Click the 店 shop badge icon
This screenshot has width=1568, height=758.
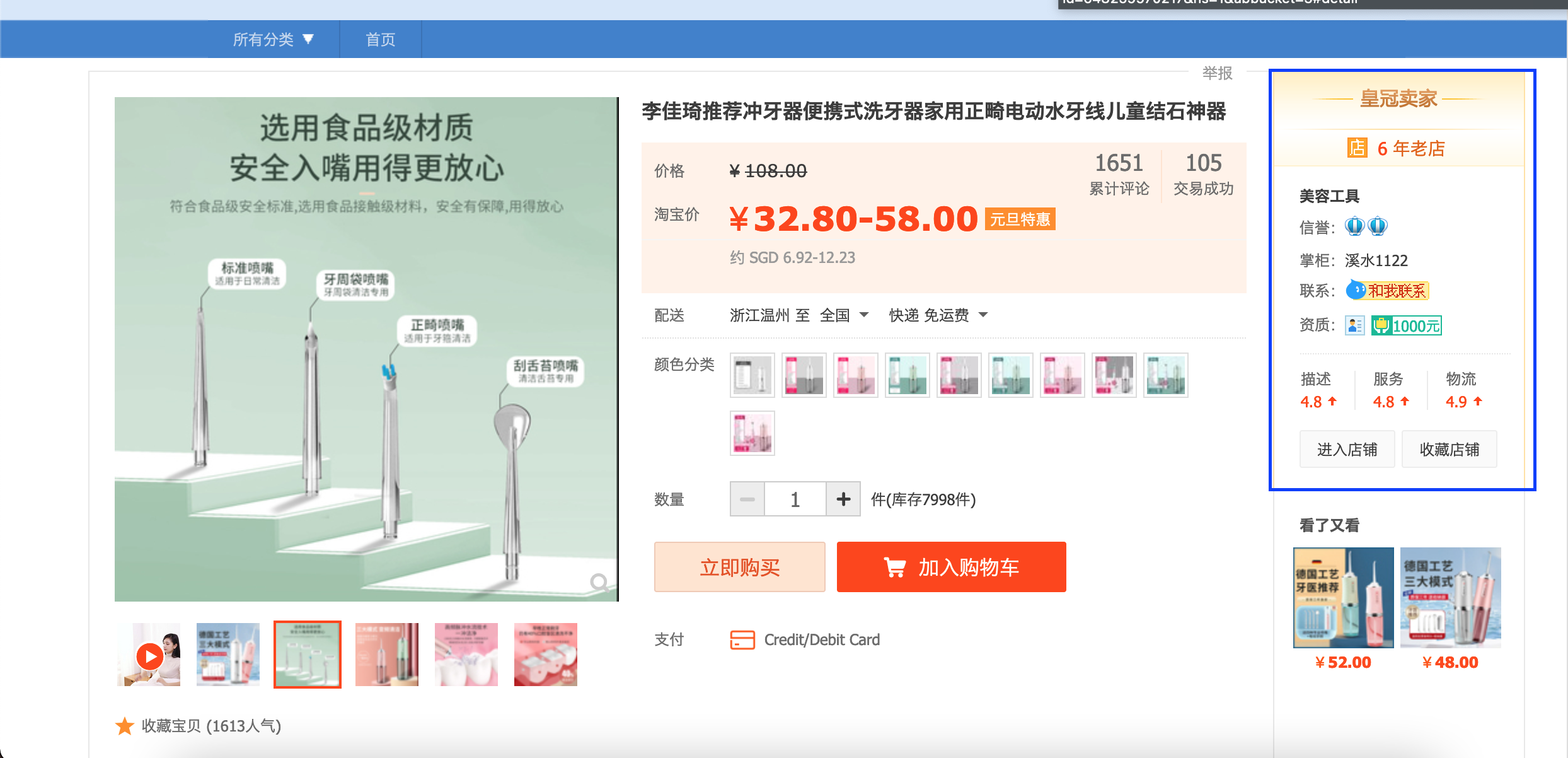[1358, 148]
